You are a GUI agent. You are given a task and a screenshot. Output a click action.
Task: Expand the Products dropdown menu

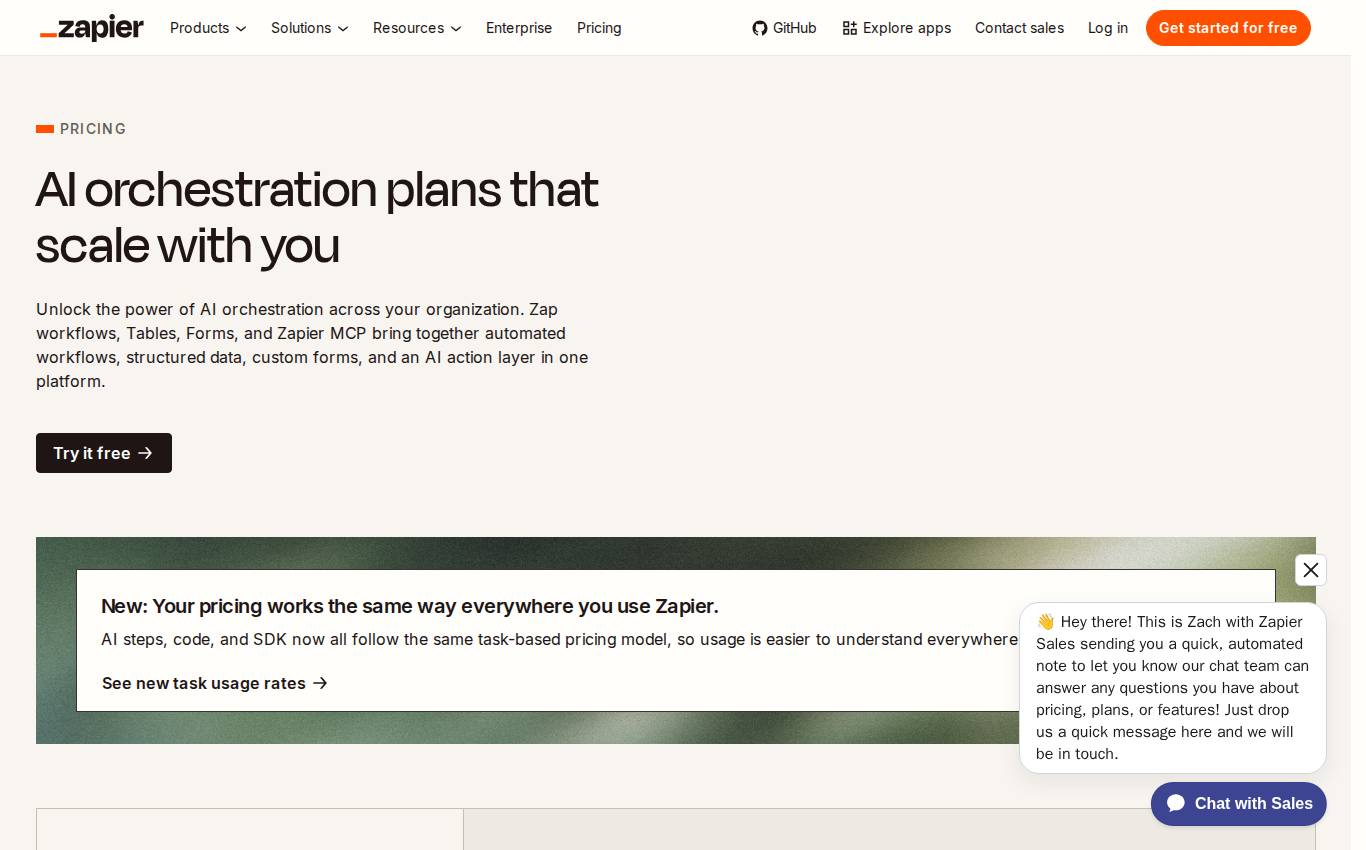click(x=208, y=28)
